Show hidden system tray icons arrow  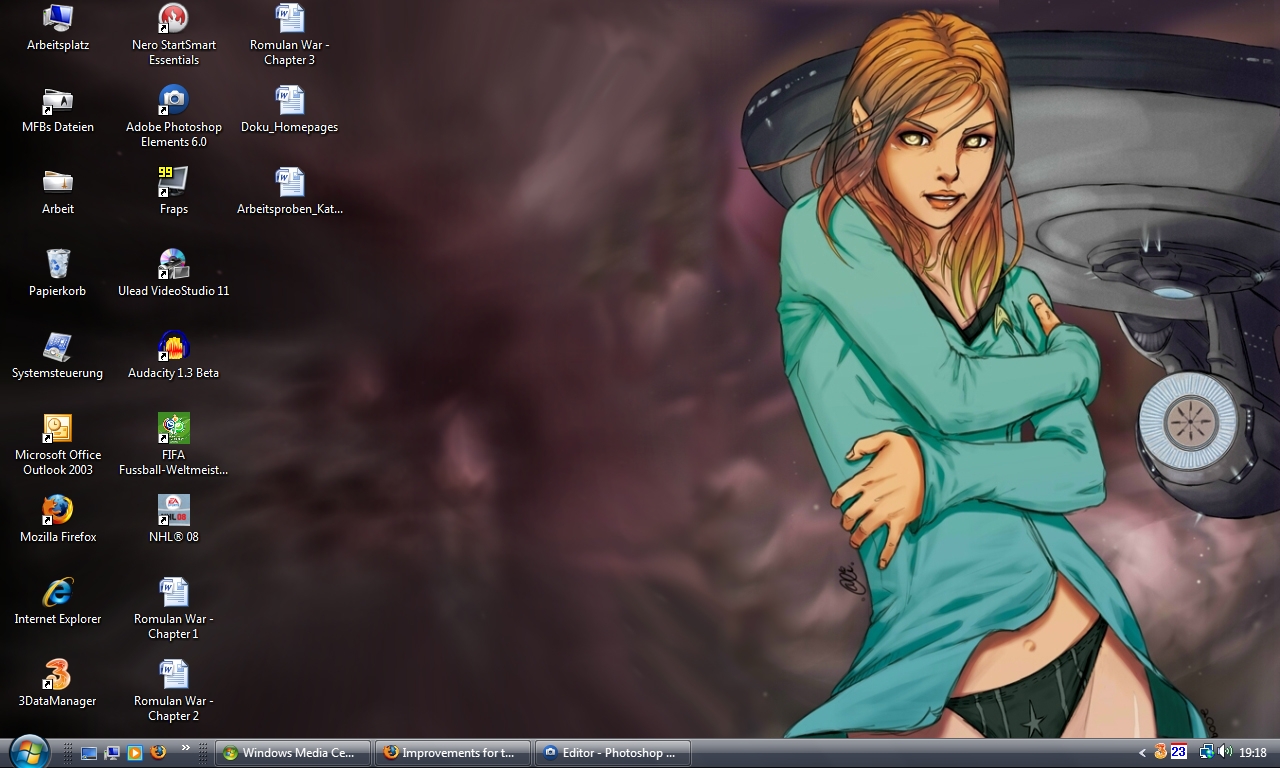tap(1142, 753)
